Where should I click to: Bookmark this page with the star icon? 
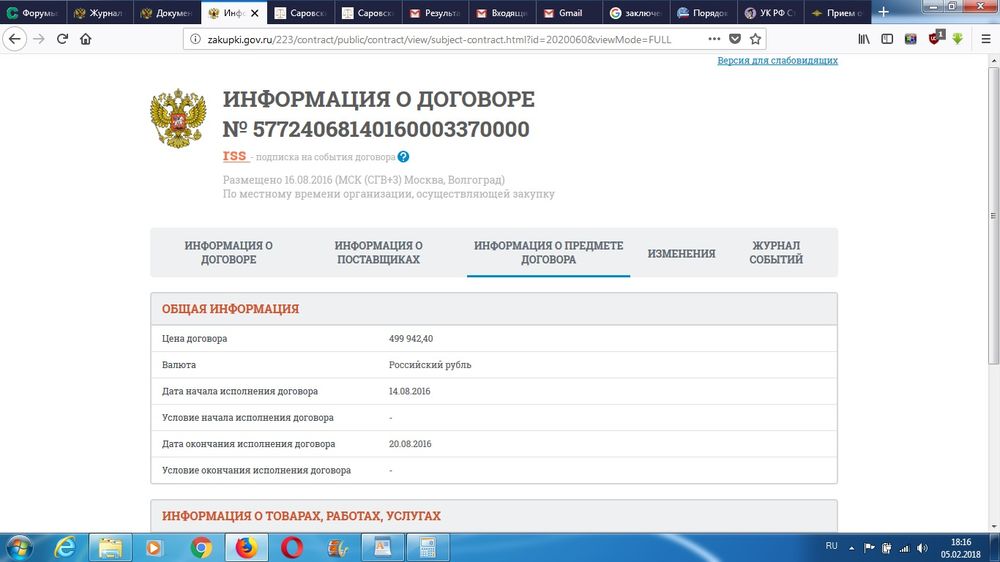(756, 39)
